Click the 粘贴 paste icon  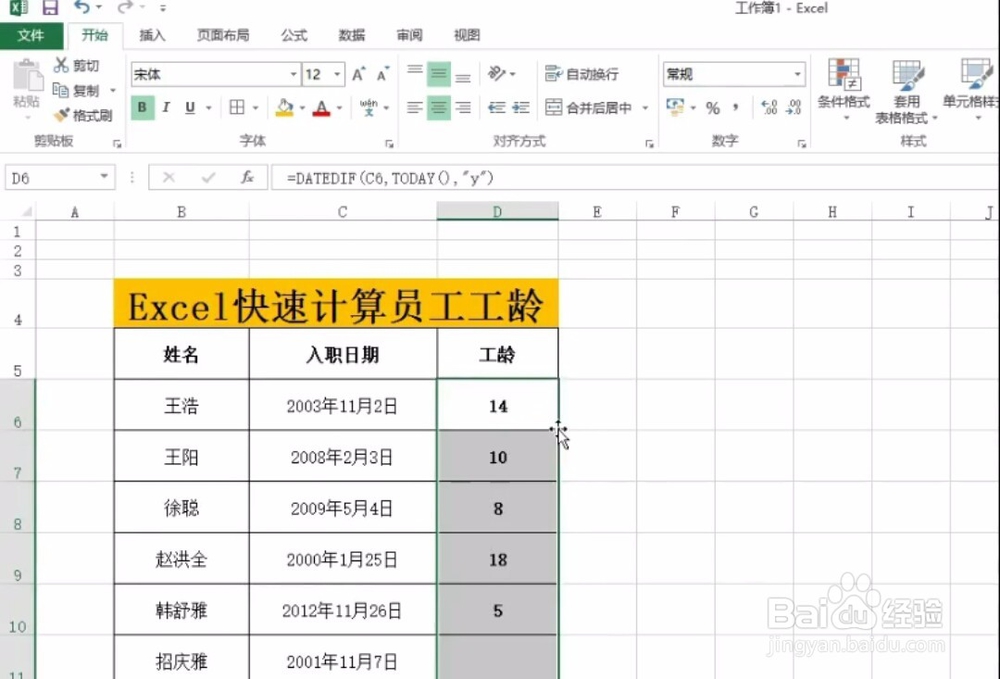[x=27, y=77]
